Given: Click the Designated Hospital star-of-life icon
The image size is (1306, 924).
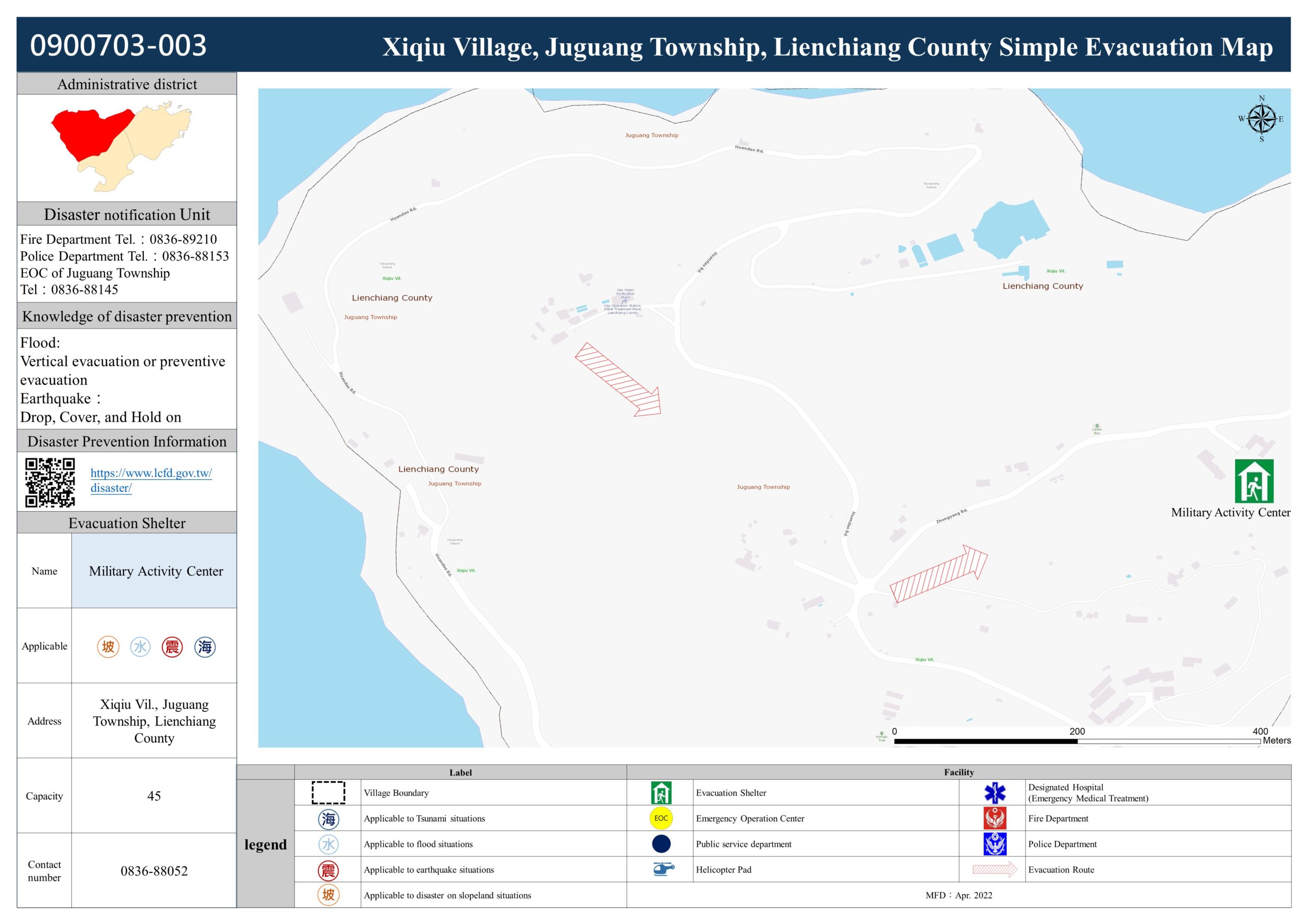Looking at the screenshot, I should pos(995,792).
